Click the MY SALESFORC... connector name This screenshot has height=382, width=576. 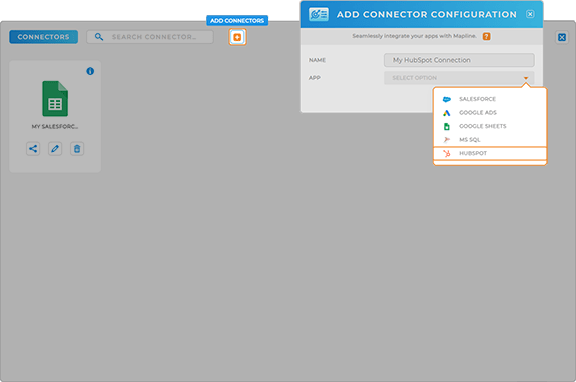coord(55,127)
